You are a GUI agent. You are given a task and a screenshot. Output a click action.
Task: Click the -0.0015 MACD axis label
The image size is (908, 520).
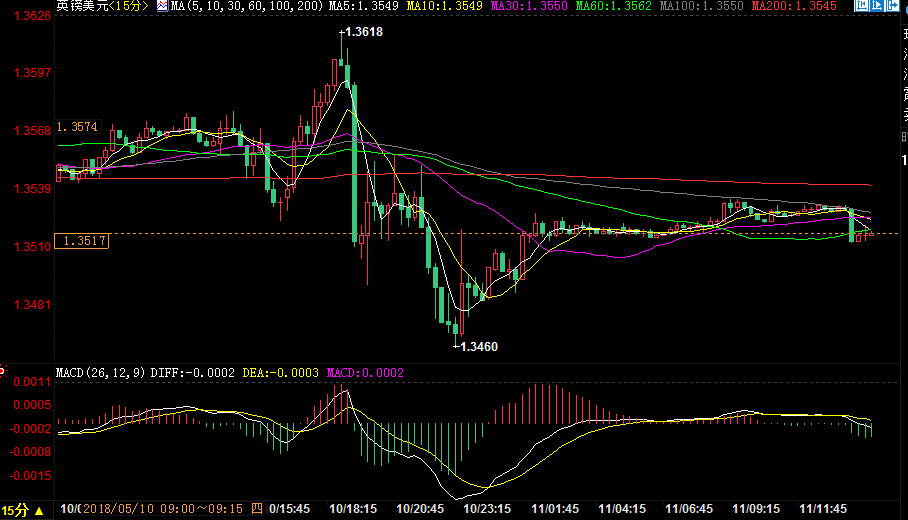pos(30,475)
